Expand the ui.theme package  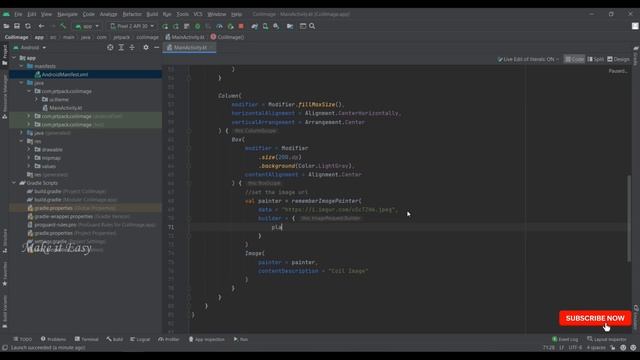tap(36, 100)
